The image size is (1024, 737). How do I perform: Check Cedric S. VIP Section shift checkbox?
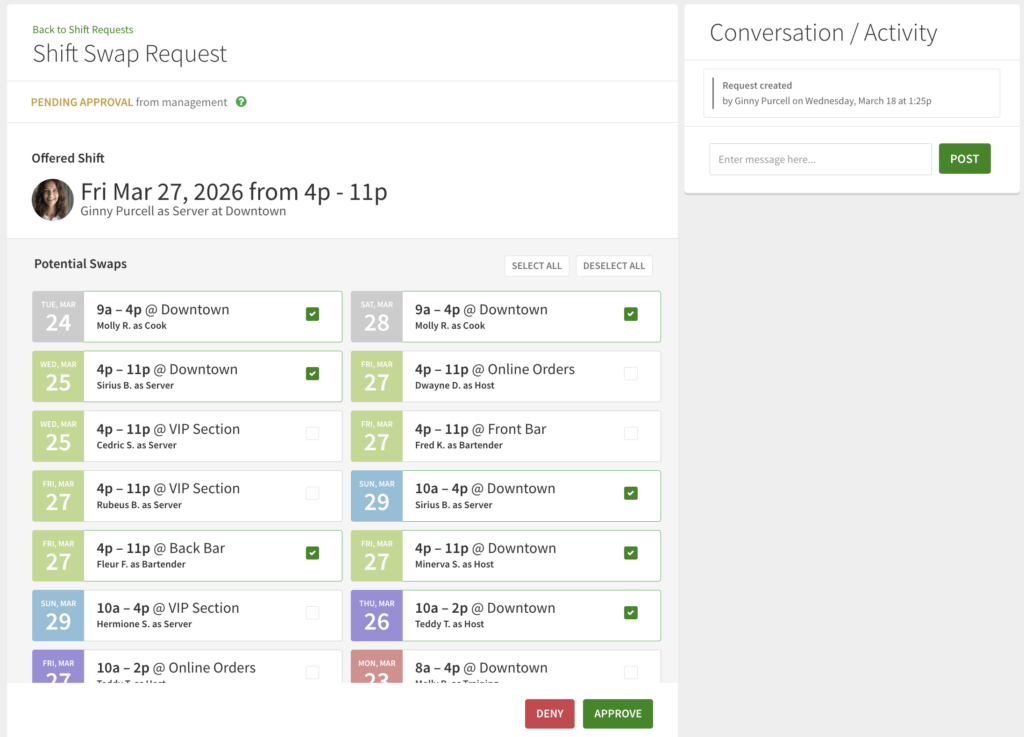pos(312,433)
